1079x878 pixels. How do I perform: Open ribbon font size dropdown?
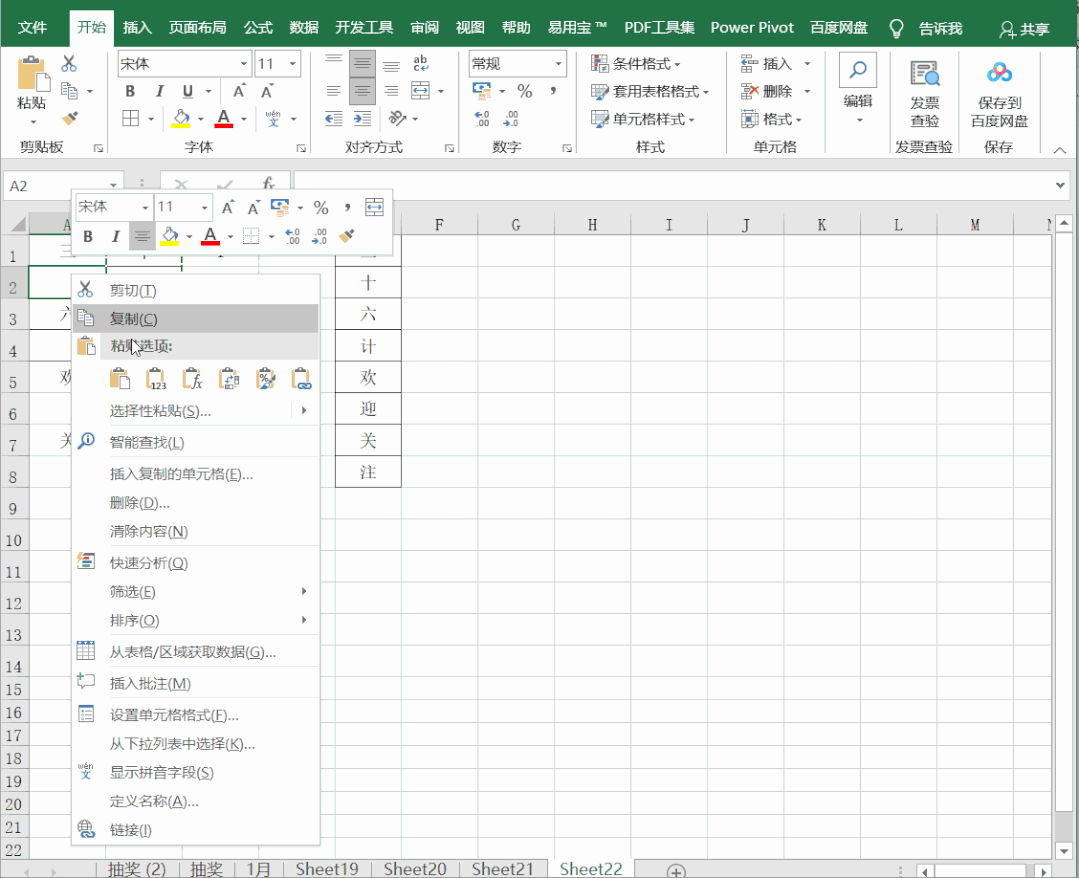[x=292, y=64]
